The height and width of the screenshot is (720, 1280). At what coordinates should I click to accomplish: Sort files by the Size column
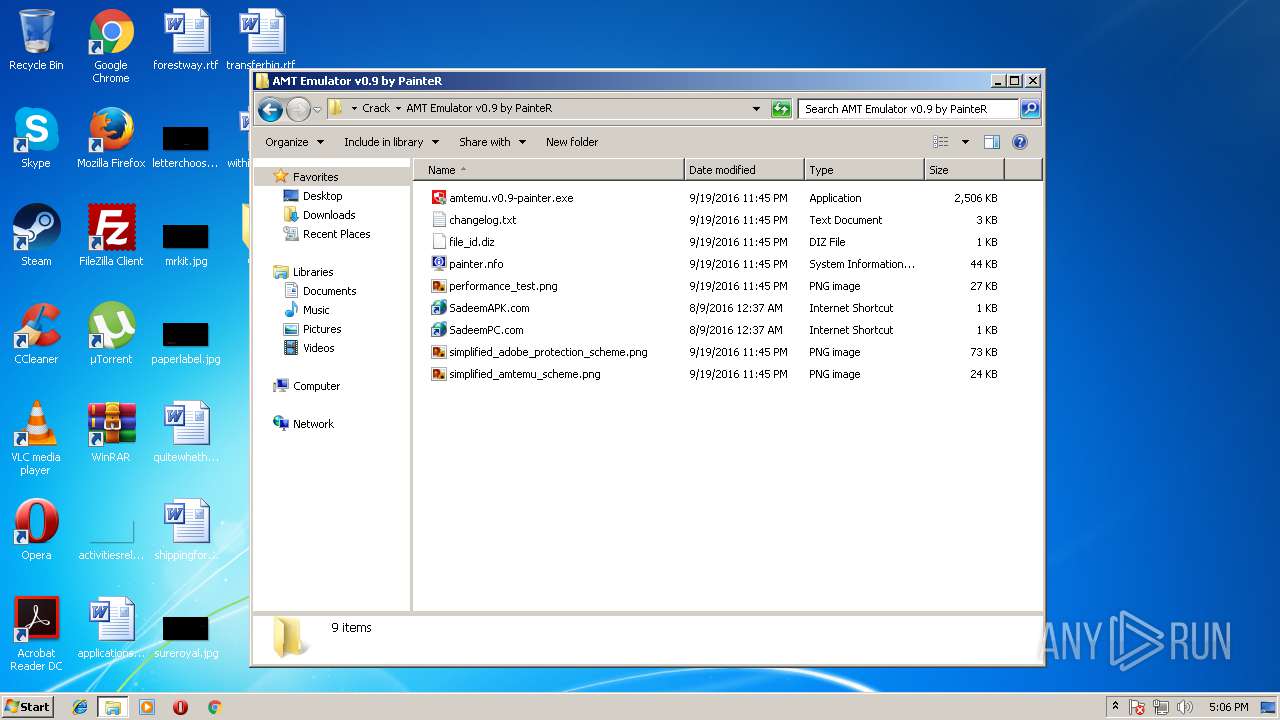pos(964,170)
